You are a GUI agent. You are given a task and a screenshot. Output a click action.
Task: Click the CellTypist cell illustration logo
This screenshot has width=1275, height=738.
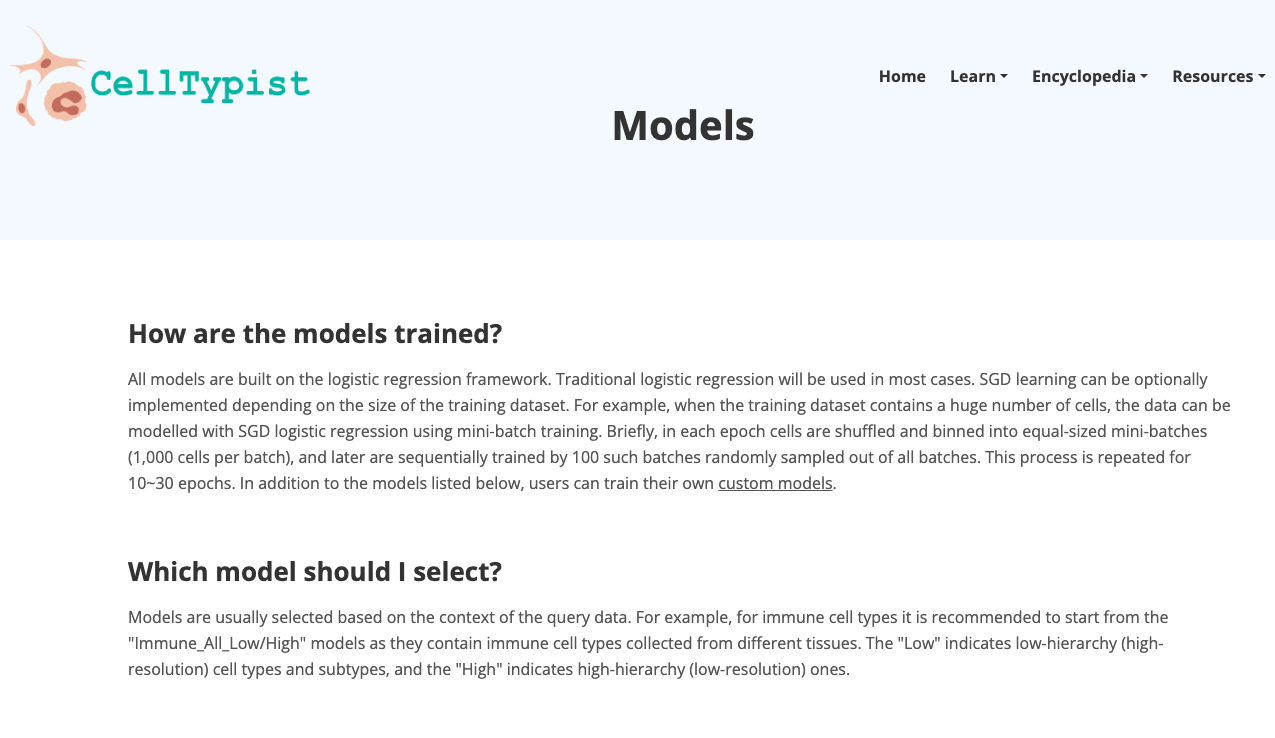coord(48,78)
